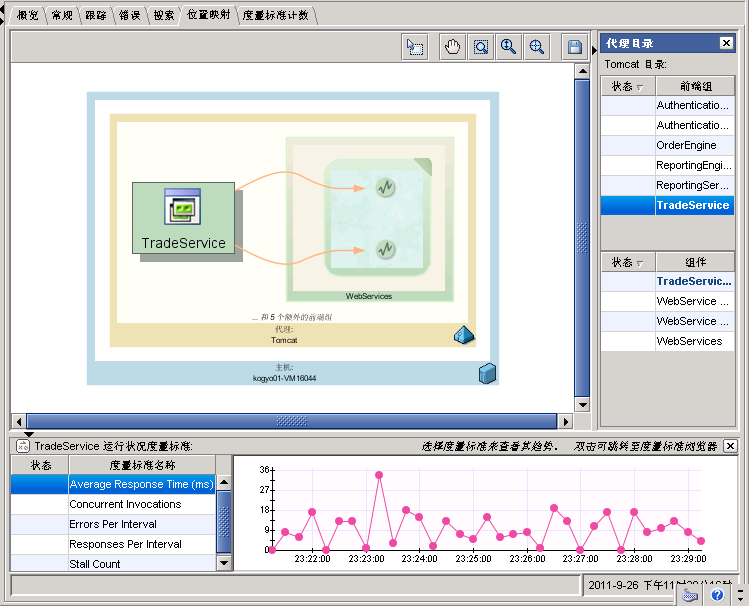
Task: Click map vertical scrollbar up arrow
Action: 582,71
